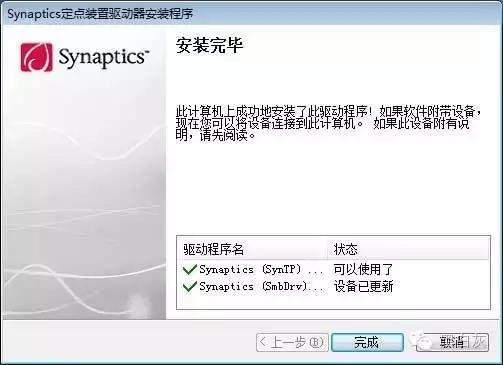Click the installation success message paragraph
The image size is (503, 365).
328,123
